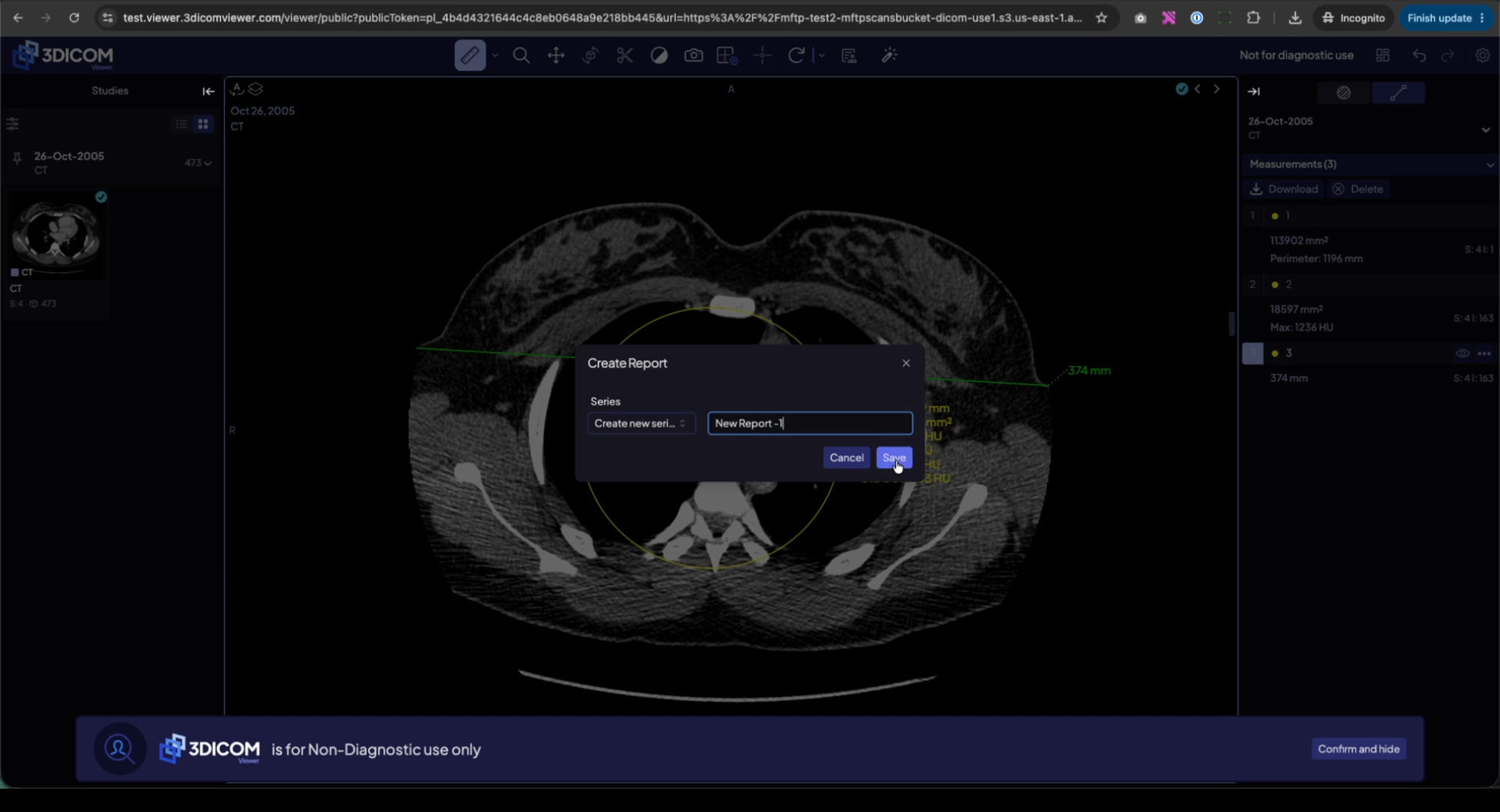The height and width of the screenshot is (812, 1500).
Task: Open the Create new series dropdown
Action: pos(641,423)
